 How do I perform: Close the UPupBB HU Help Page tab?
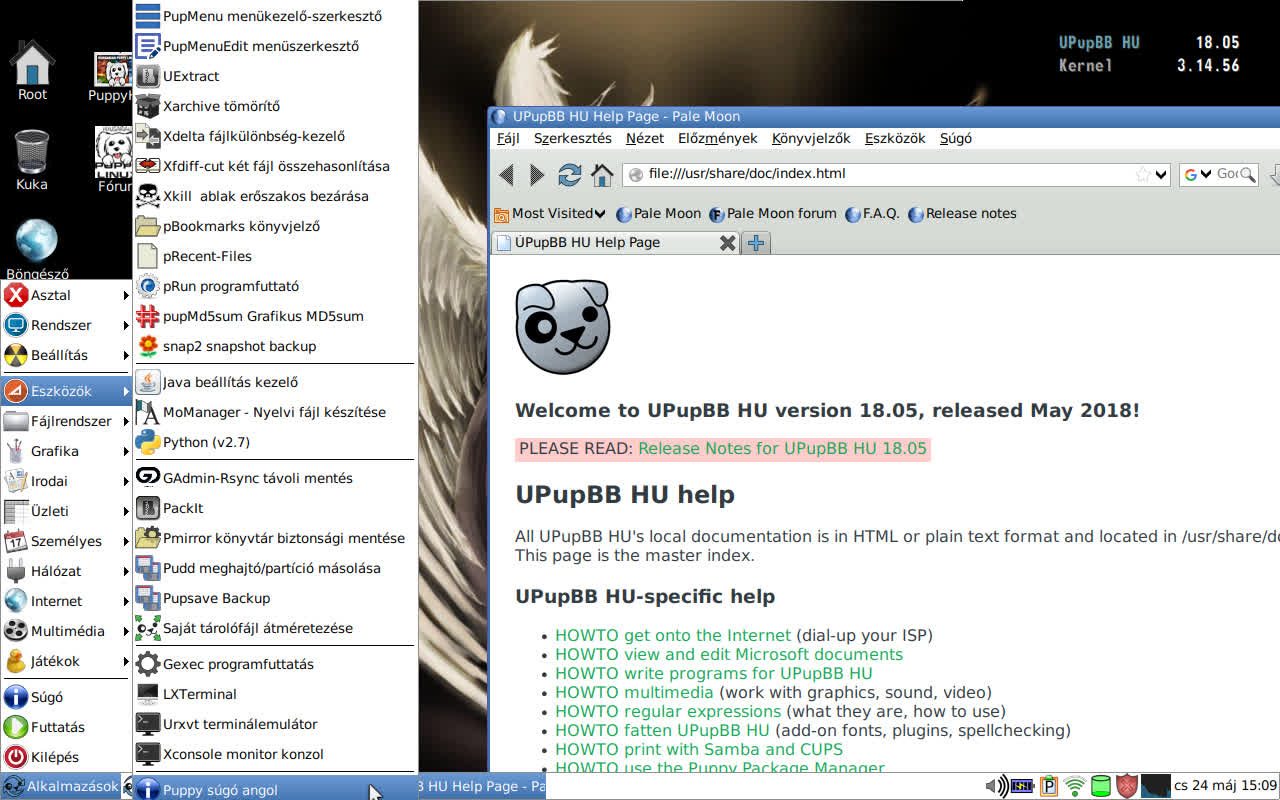click(728, 243)
